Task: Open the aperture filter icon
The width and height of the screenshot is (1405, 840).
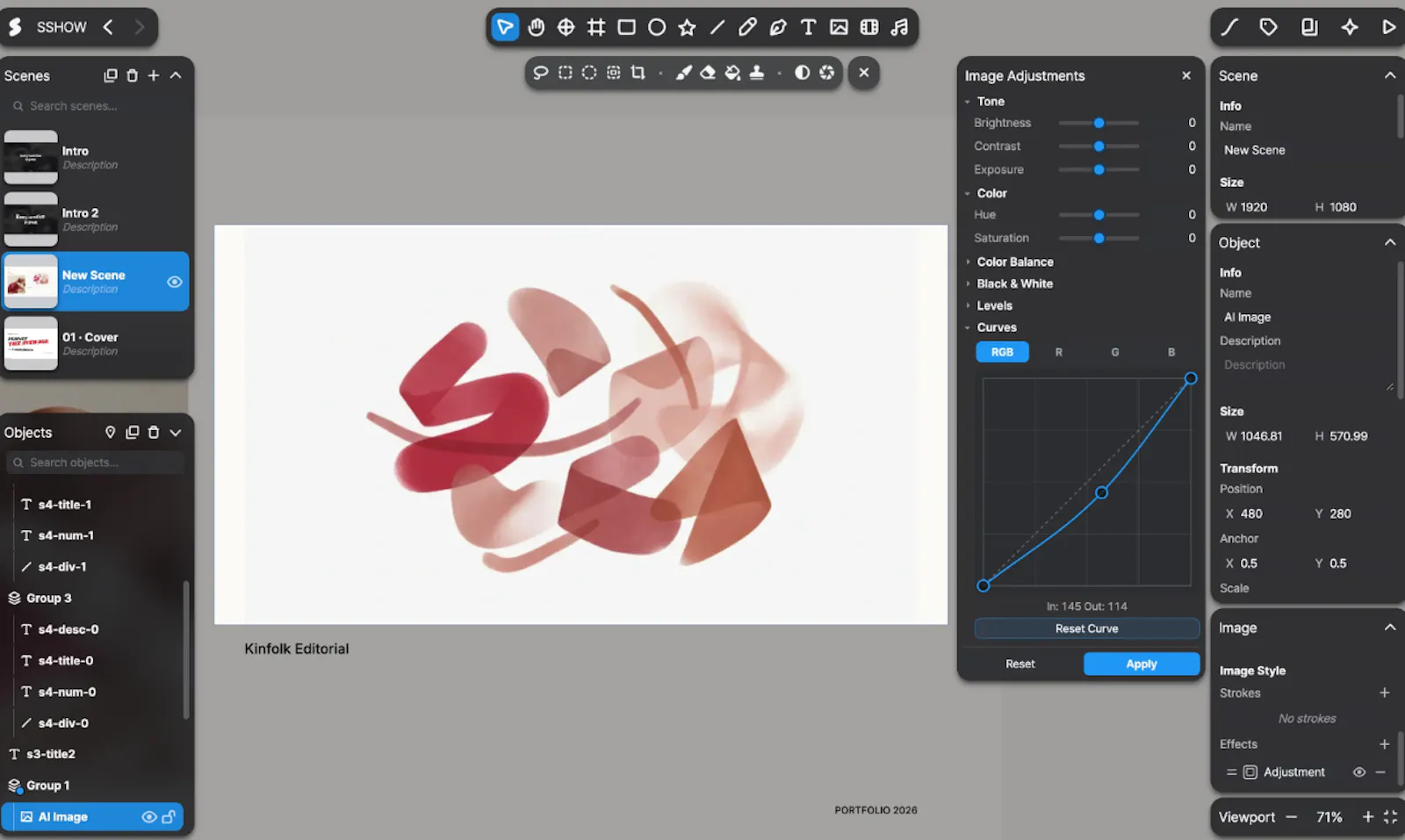Action: [826, 73]
